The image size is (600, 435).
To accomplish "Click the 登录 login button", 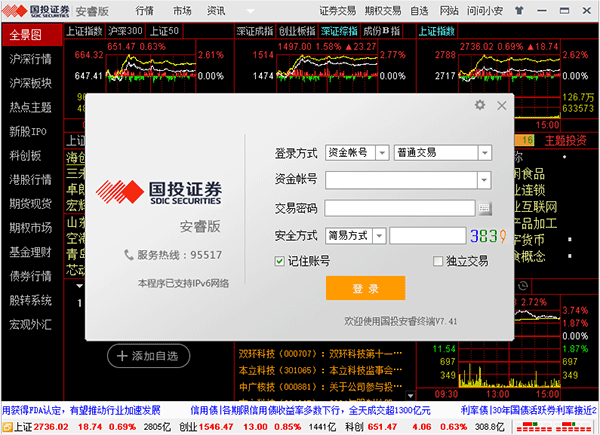I will pos(365,288).
